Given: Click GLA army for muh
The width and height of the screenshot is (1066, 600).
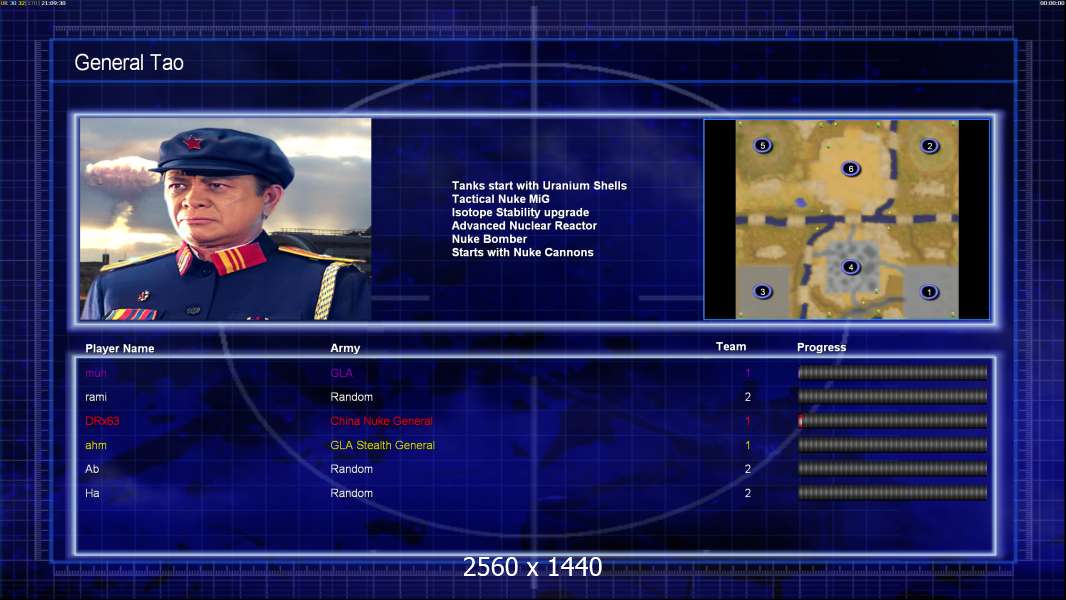Looking at the screenshot, I should pos(341,373).
